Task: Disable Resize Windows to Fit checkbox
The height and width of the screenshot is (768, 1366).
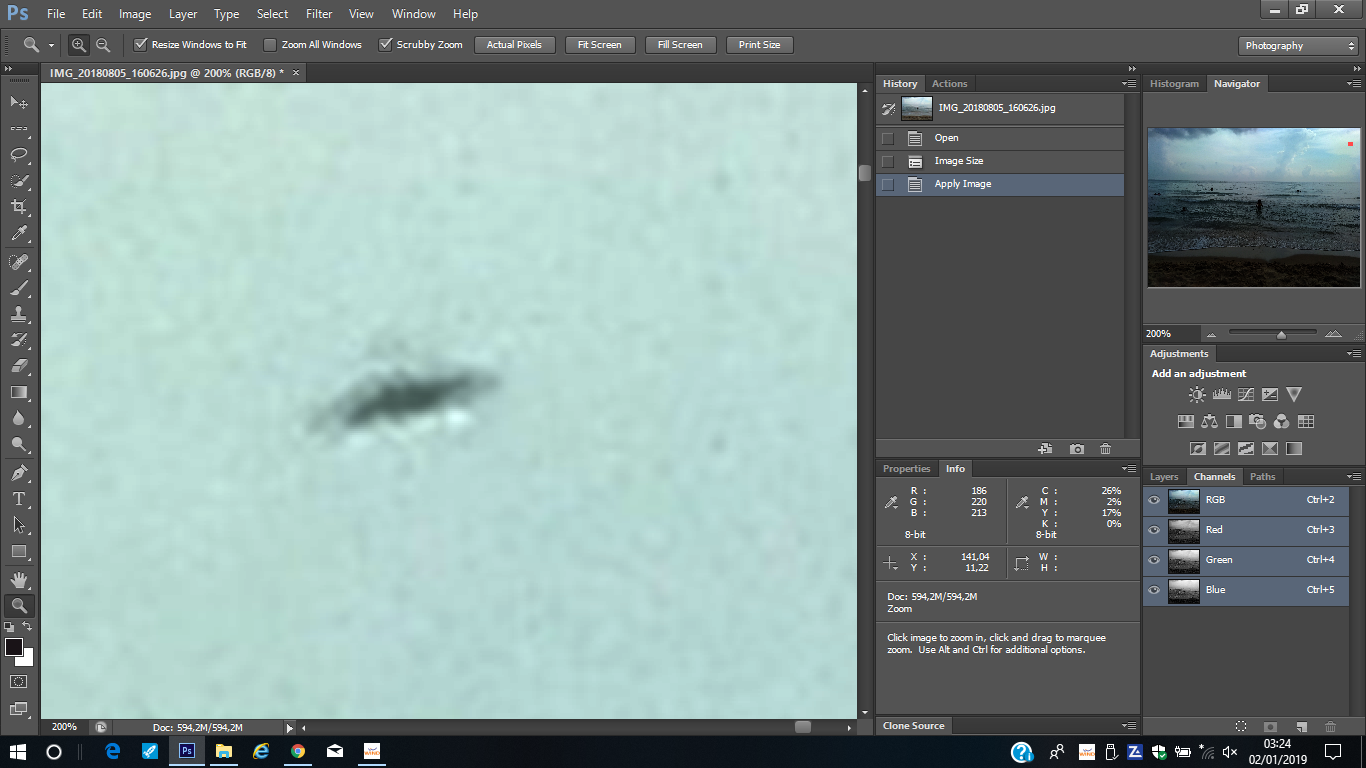Action: point(141,45)
